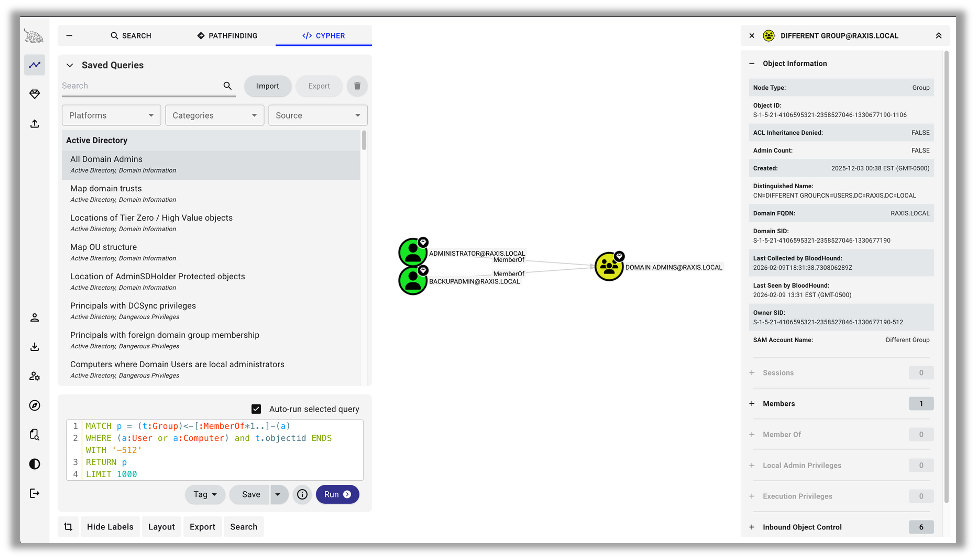Screen dimensions: 976x560
Task: Select the DOMAIN ADMINS@RAXIS.LOCAL group node
Action: [x=609, y=266]
